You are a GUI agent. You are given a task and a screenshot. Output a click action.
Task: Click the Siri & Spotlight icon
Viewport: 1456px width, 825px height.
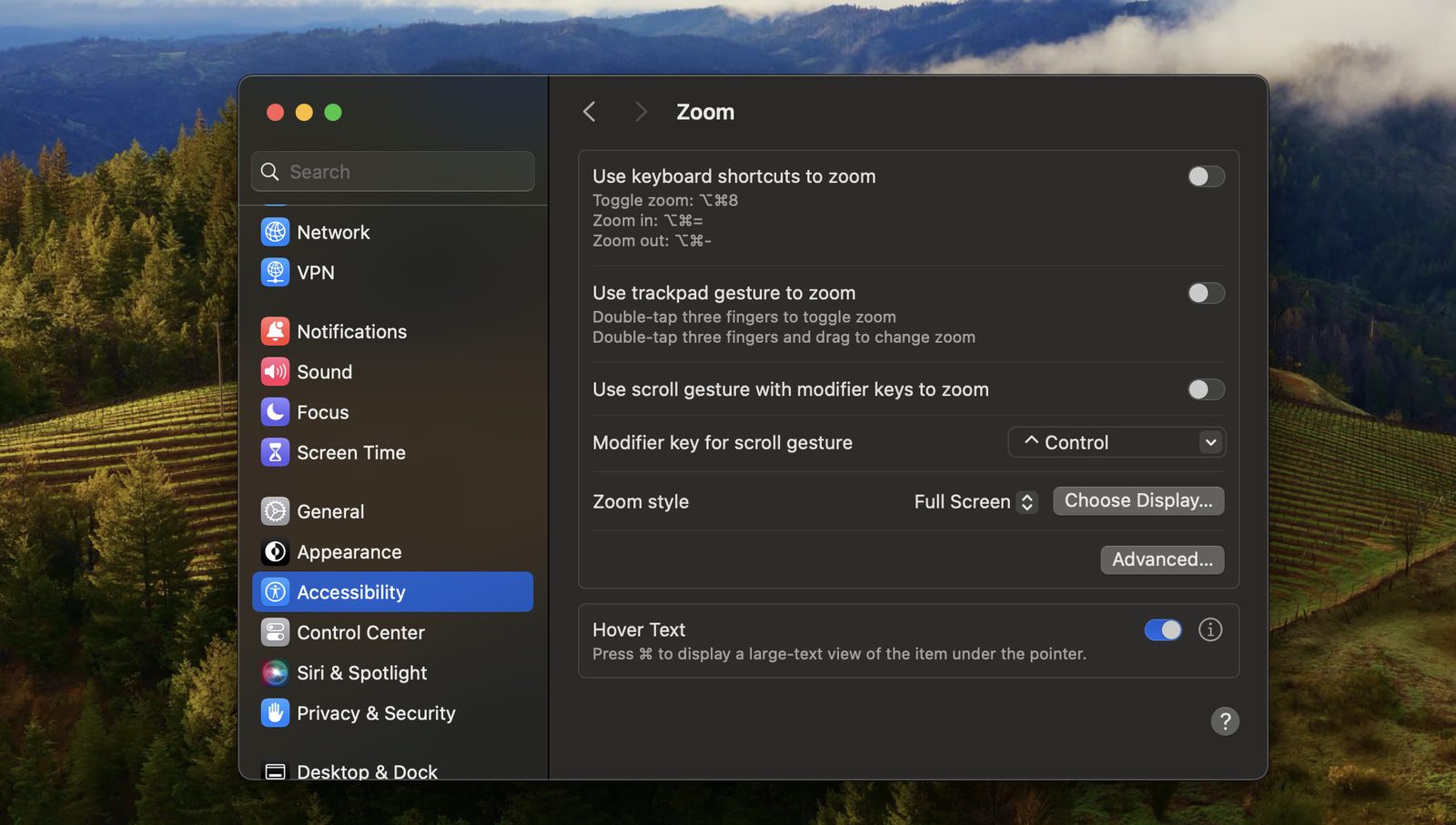point(275,672)
